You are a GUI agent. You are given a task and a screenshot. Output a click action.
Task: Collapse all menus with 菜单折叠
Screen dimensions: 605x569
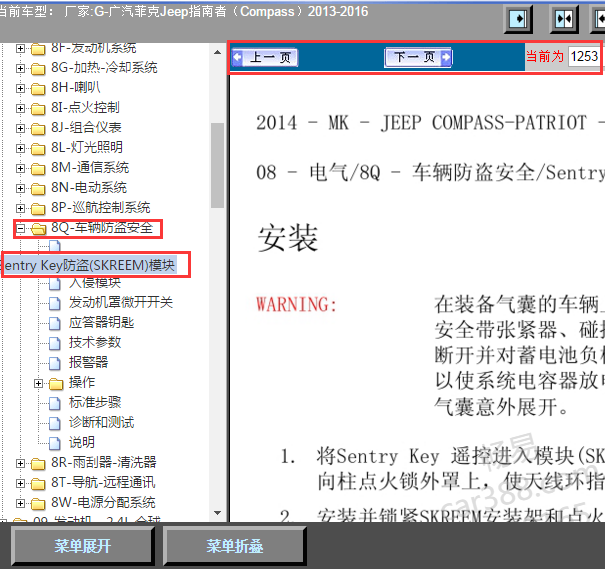tap(234, 546)
